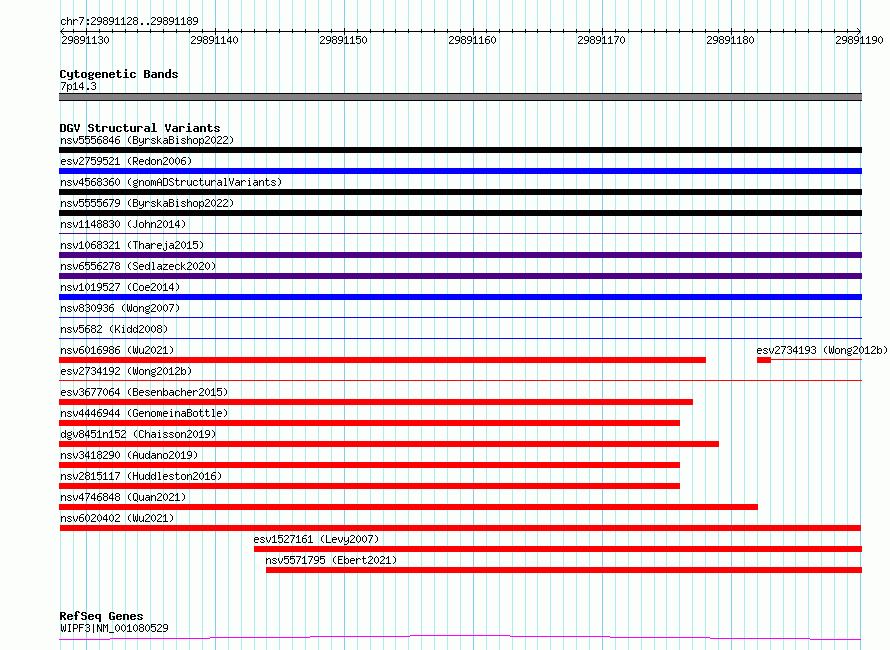Screen dimensions: 890x650
Task: Click ruler position 29891130
Action: (x=85, y=40)
